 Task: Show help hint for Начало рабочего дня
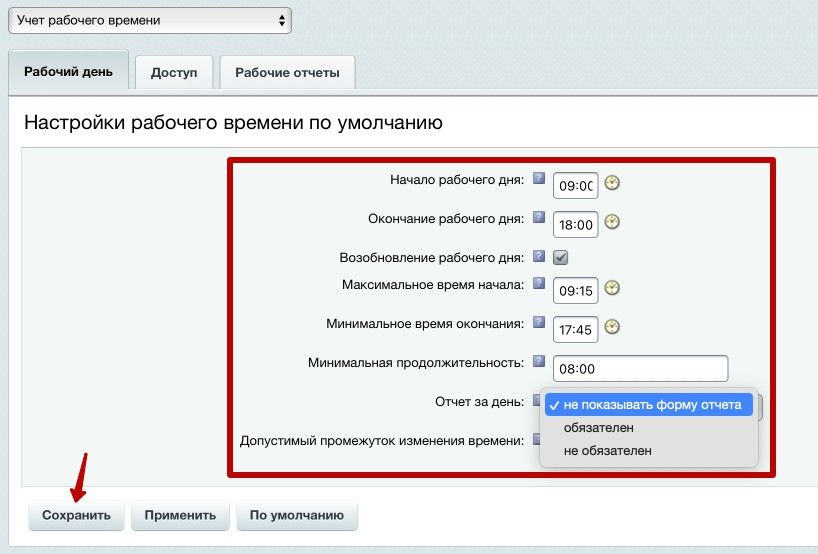[x=539, y=180]
